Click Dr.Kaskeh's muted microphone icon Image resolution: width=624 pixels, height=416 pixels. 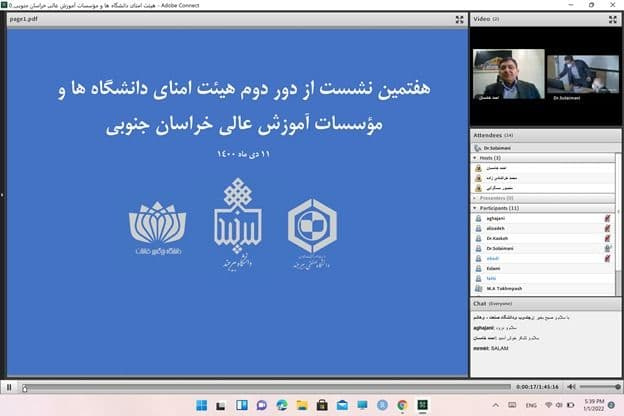tap(607, 238)
